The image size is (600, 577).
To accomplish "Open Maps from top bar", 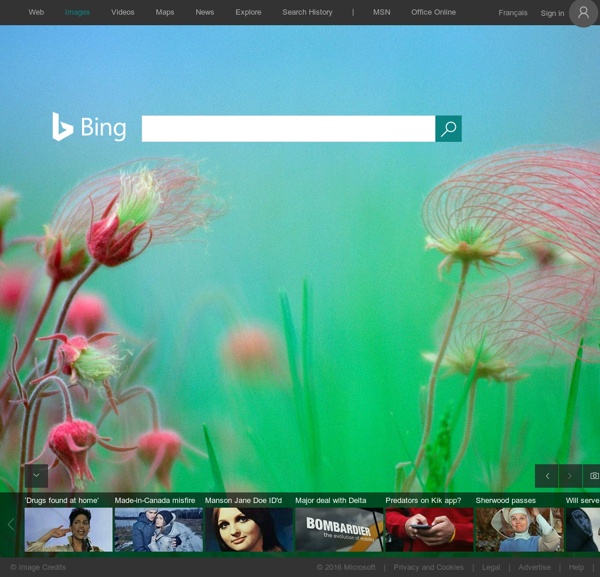I will [x=165, y=12].
